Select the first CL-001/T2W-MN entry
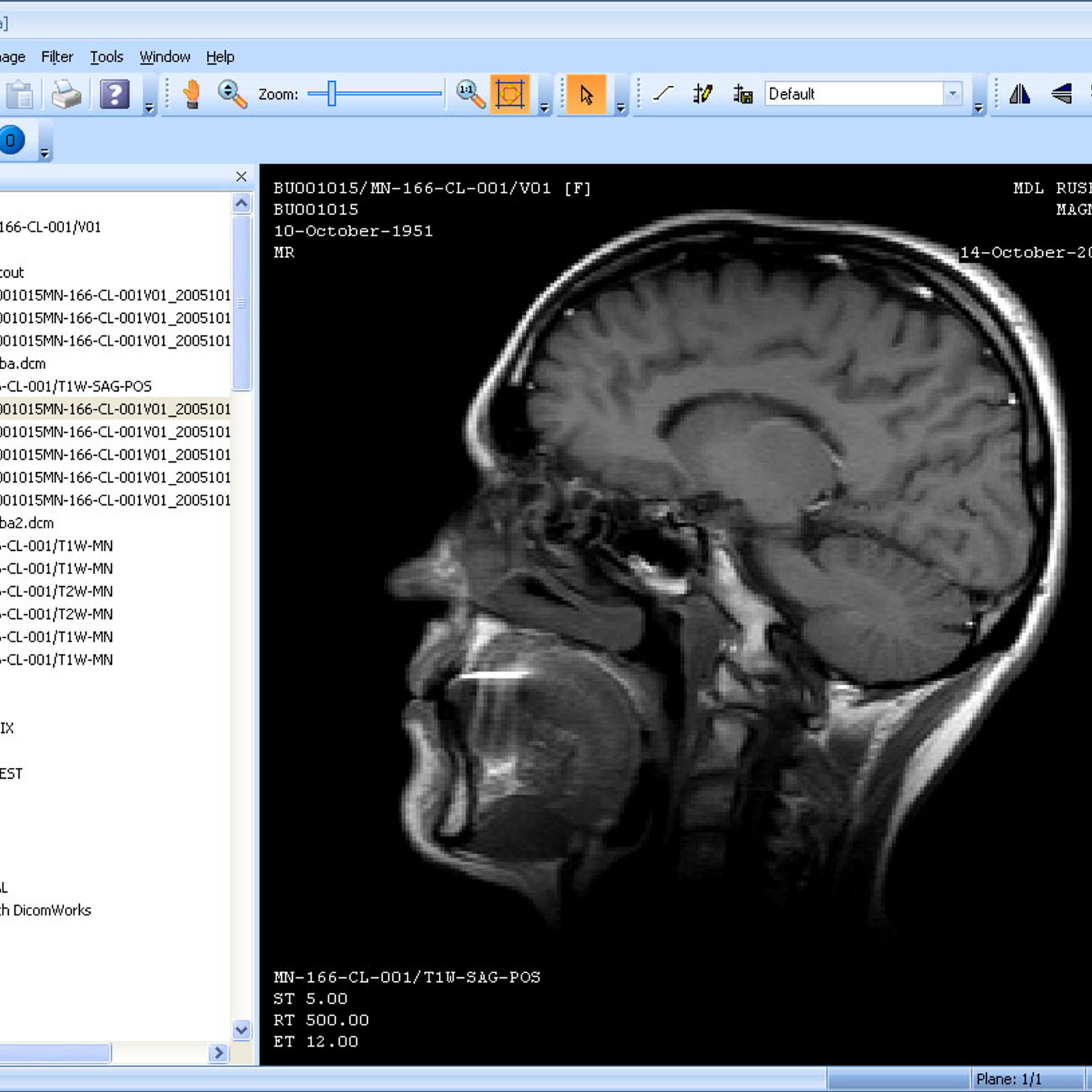This screenshot has height=1092, width=1092. click(57, 591)
